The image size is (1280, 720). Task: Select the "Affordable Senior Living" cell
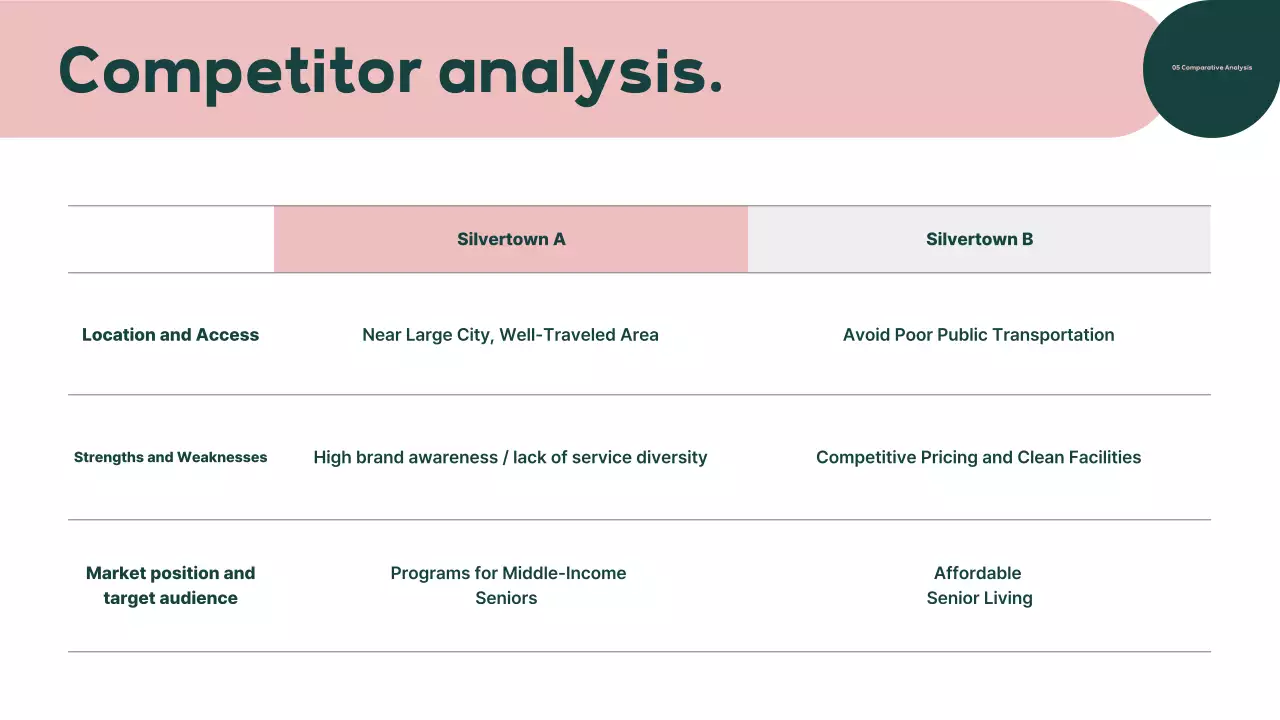point(978,585)
